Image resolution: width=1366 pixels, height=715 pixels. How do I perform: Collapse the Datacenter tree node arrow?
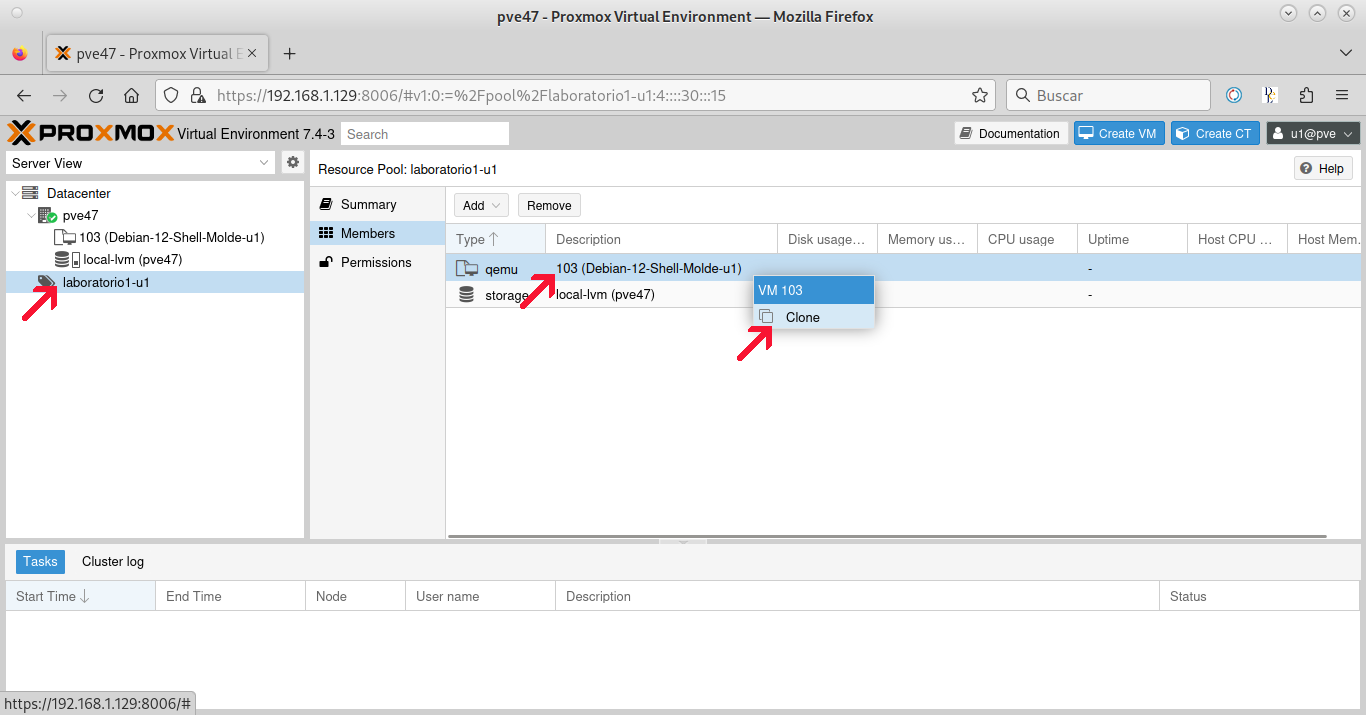[x=14, y=193]
